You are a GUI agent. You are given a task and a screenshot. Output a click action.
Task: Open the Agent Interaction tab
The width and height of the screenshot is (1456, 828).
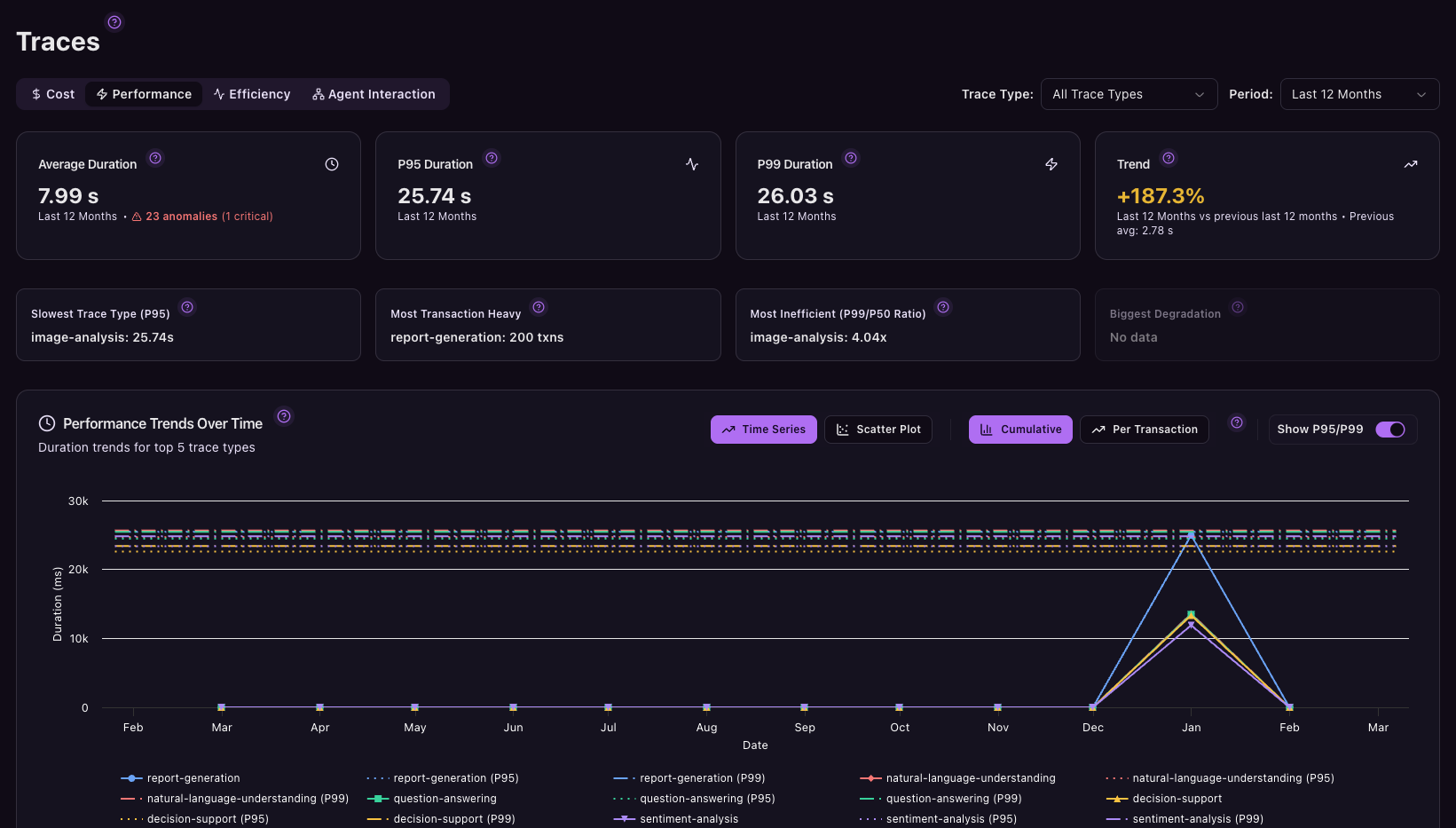pyautogui.click(x=374, y=94)
